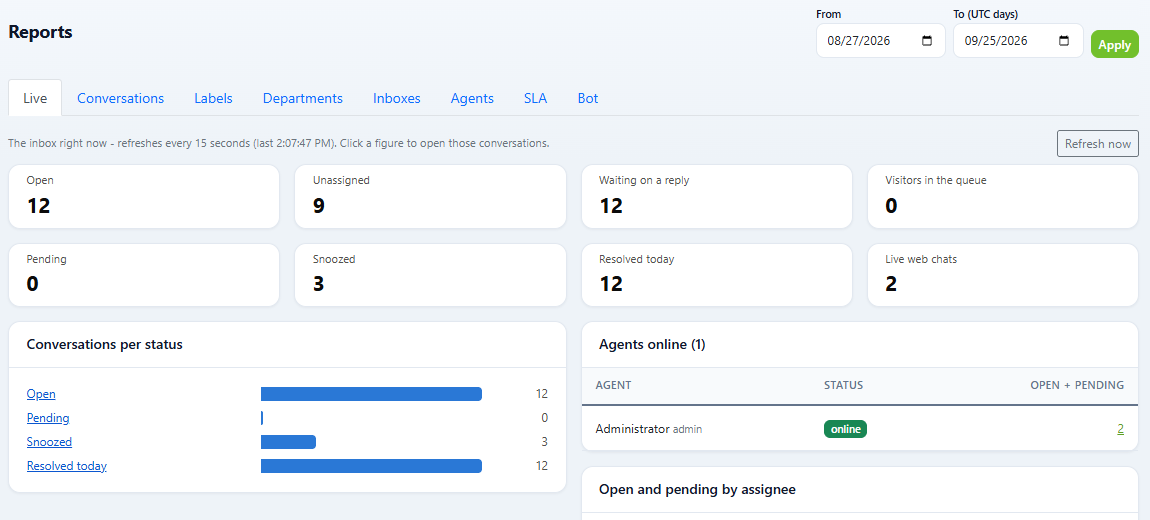Follow the Pending status link

(48, 418)
